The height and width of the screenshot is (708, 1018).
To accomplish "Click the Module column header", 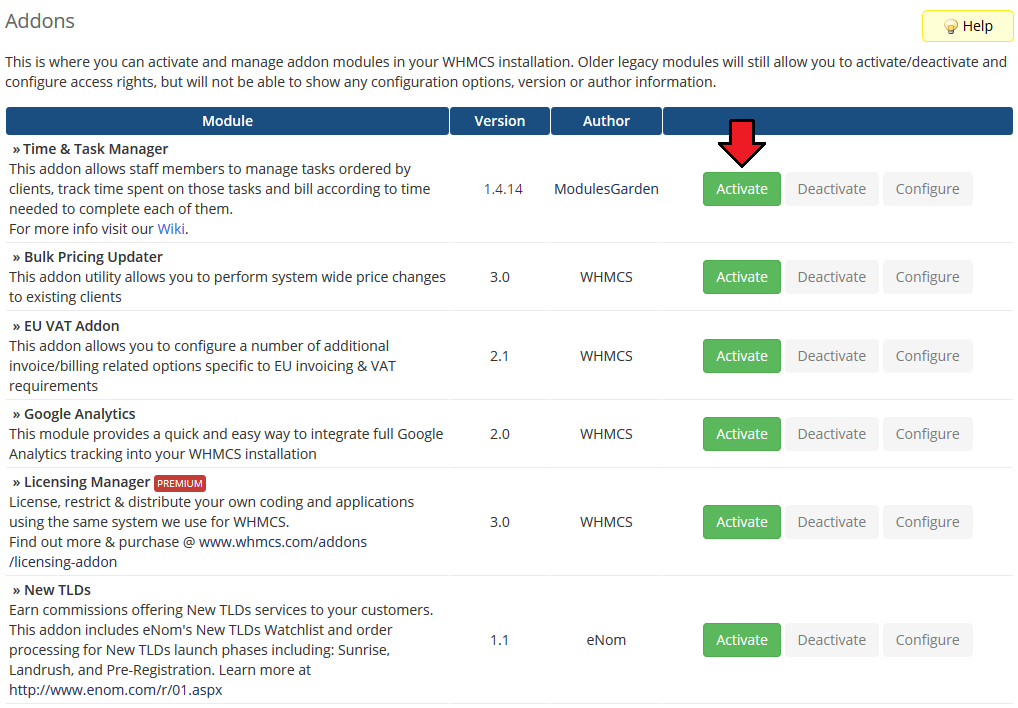I will [x=227, y=121].
